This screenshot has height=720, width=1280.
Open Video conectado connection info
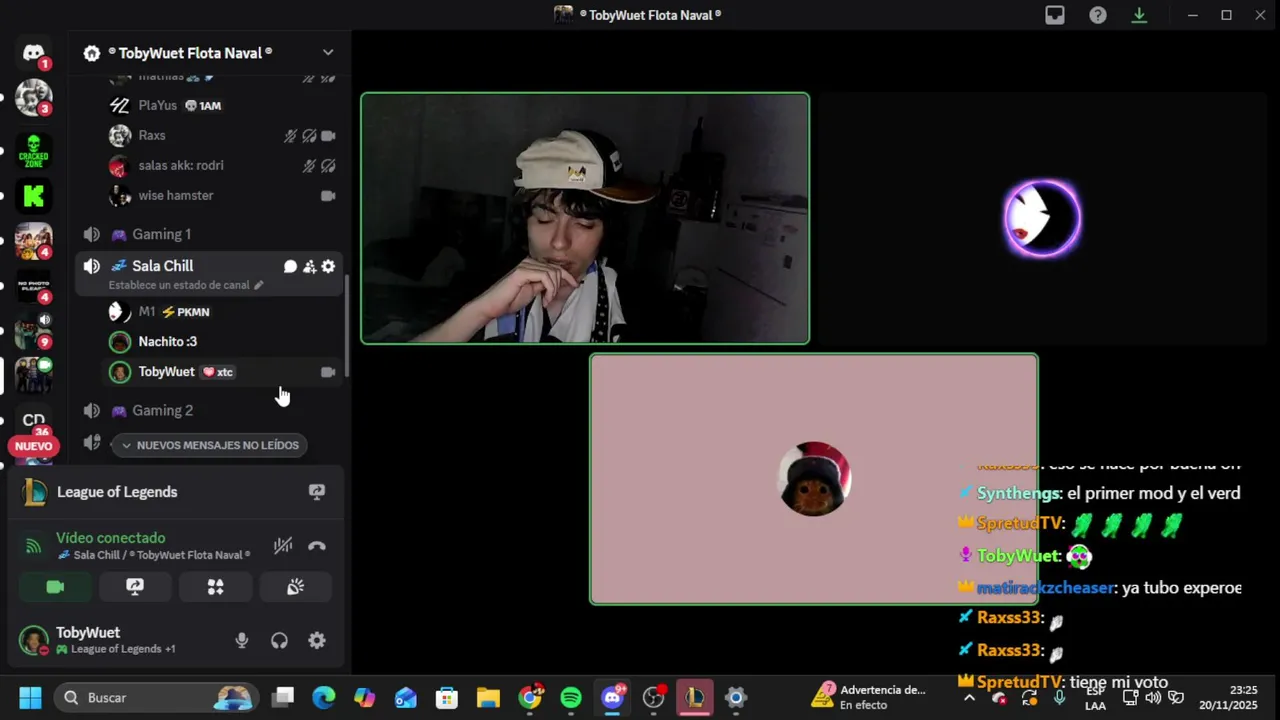(x=110, y=538)
